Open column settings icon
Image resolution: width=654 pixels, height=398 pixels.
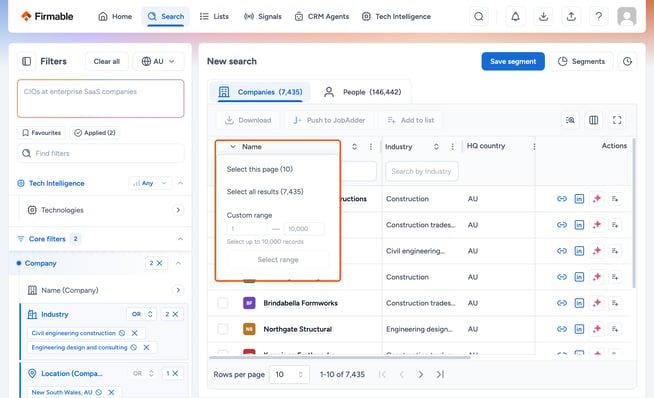coord(594,120)
